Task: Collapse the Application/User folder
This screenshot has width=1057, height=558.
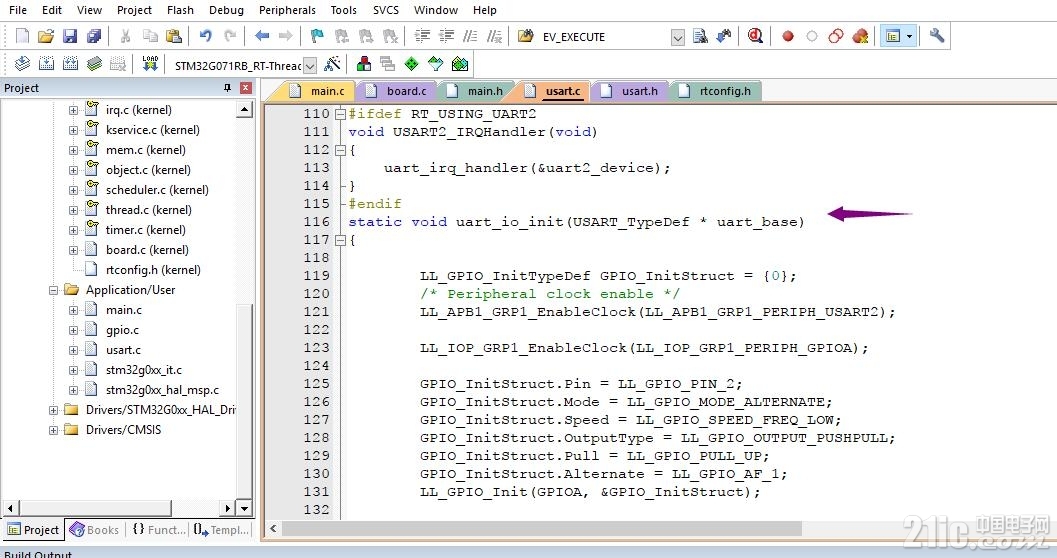Action: [53, 290]
